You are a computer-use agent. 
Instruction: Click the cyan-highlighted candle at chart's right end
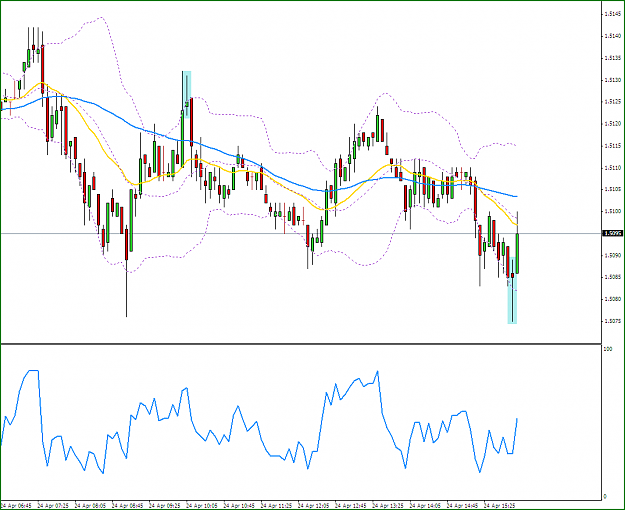point(512,290)
